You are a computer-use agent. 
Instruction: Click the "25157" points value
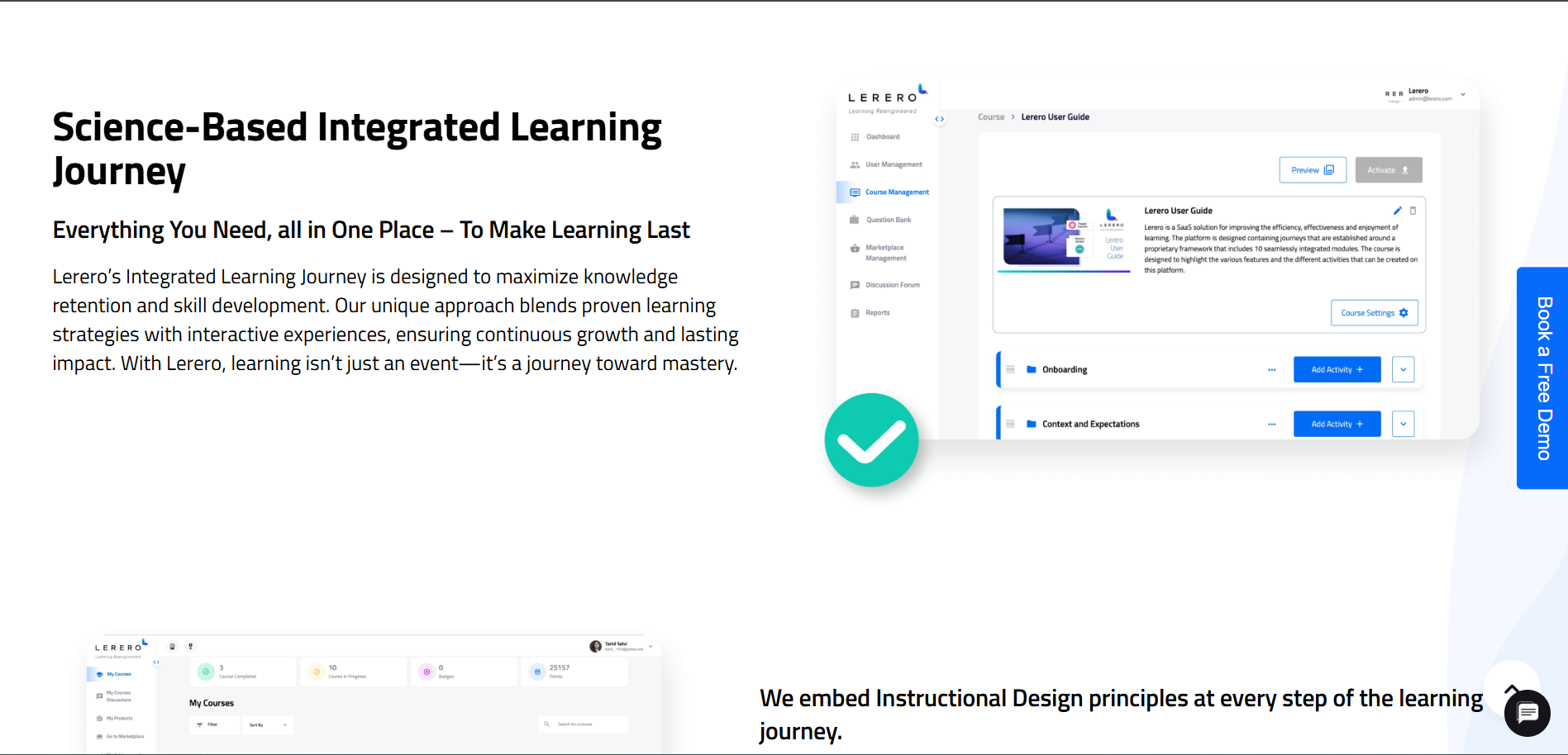pos(560,667)
